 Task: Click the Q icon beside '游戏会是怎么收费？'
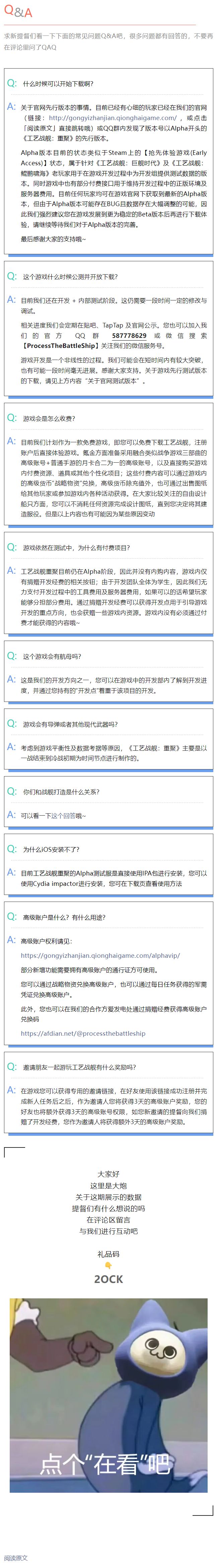point(12,418)
